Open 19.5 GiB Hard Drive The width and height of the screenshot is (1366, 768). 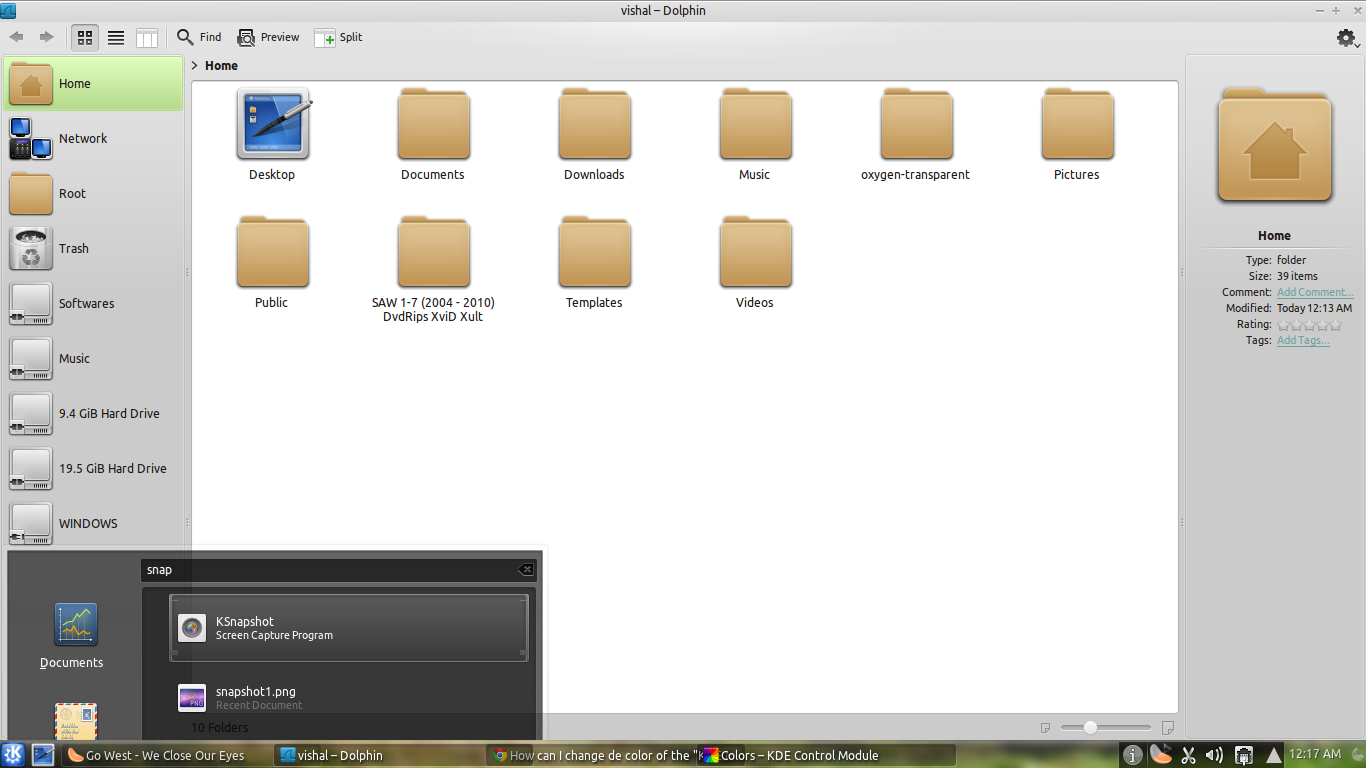pos(94,468)
